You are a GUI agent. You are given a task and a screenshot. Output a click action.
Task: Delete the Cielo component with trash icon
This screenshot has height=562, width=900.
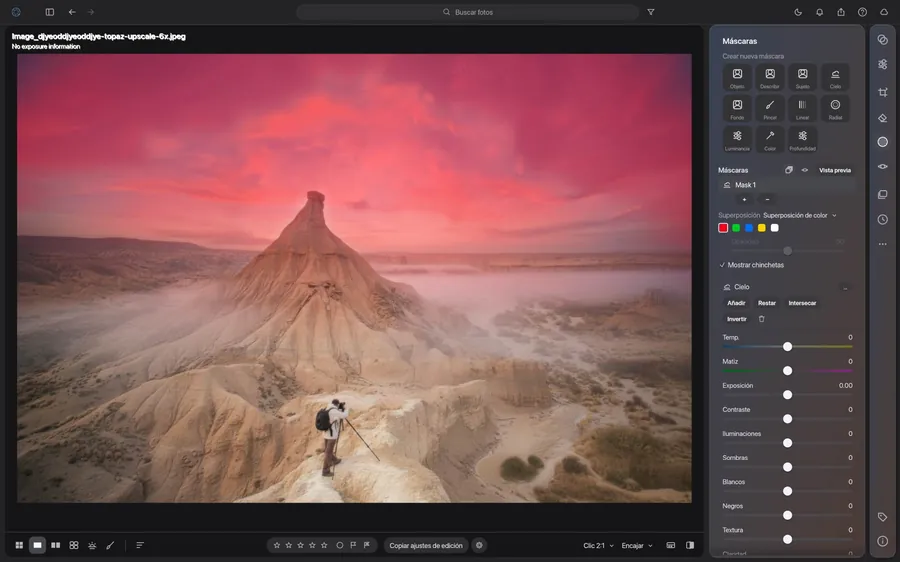coord(762,319)
